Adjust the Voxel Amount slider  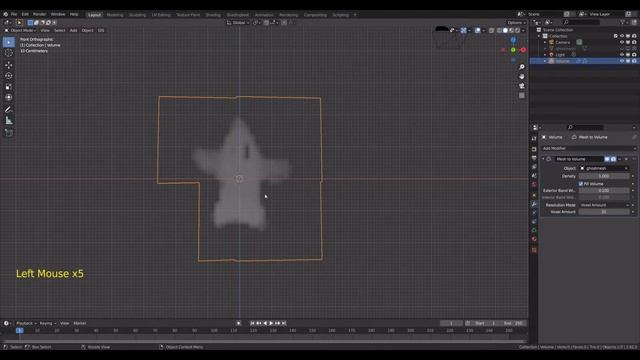pos(604,212)
